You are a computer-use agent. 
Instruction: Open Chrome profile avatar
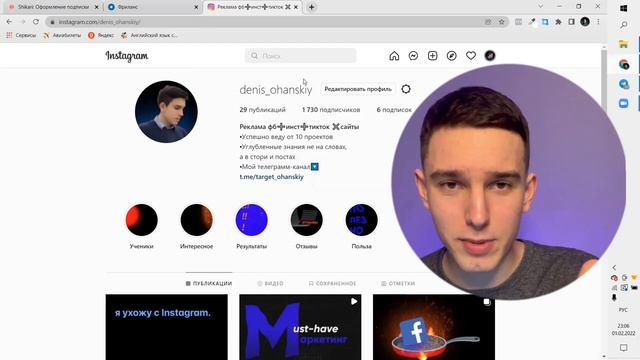point(585,22)
